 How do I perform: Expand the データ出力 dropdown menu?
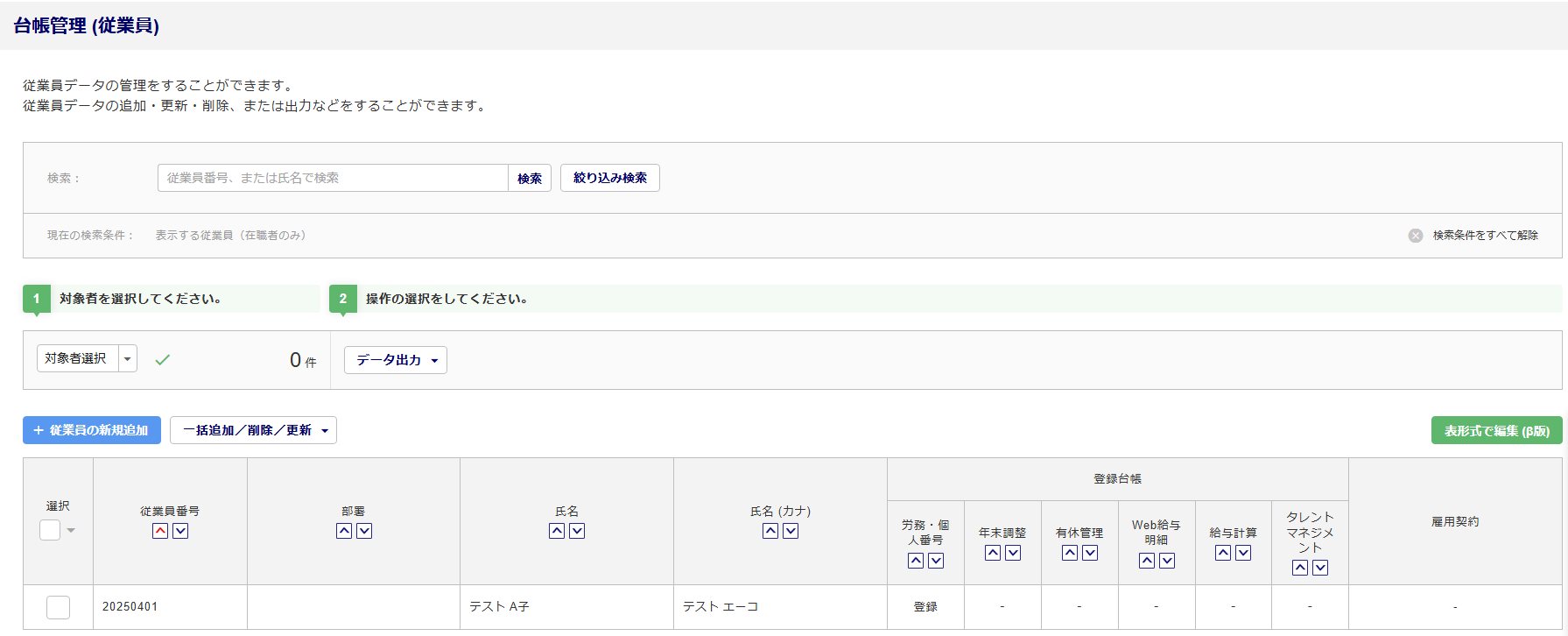tap(396, 360)
